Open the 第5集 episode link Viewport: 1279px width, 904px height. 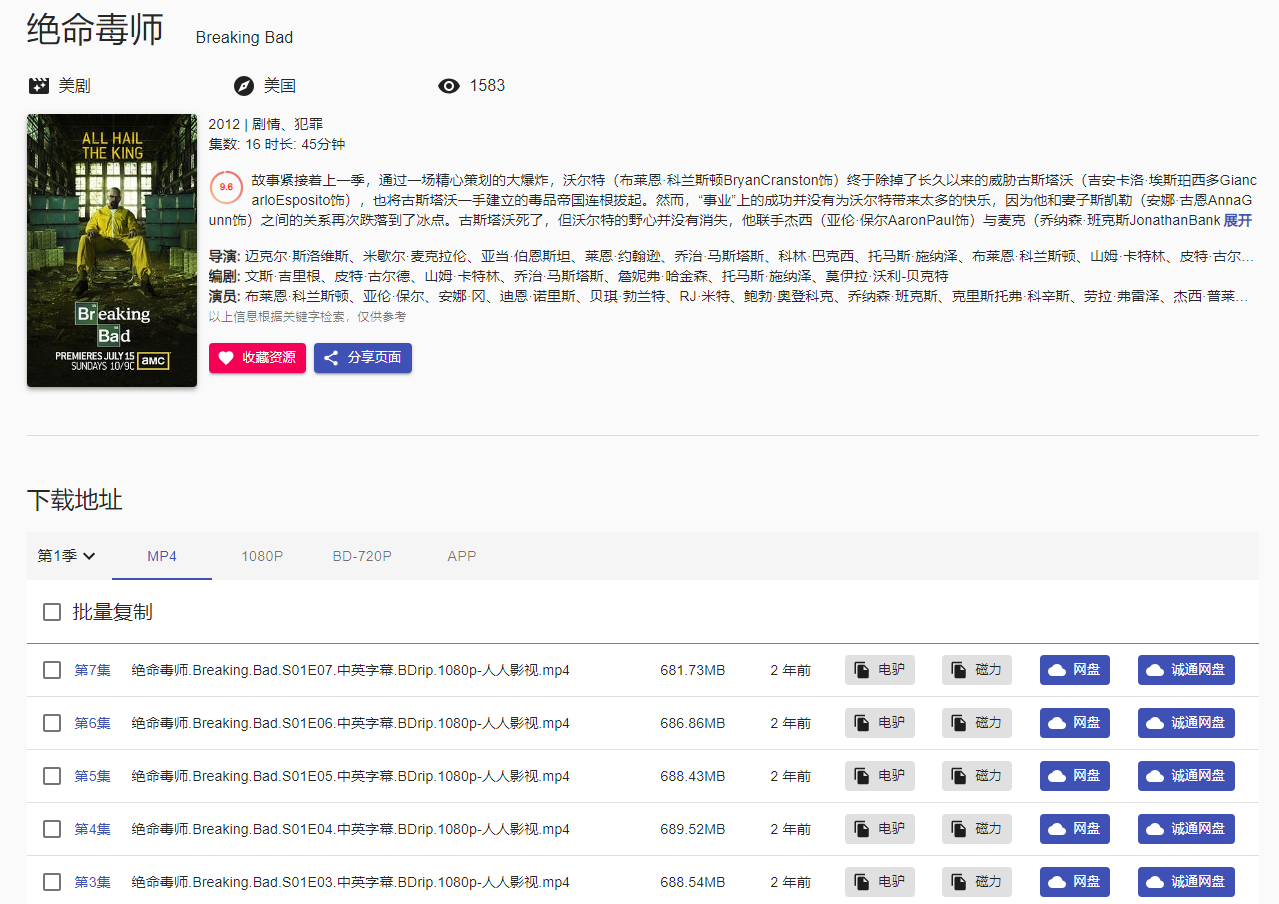[x=93, y=776]
